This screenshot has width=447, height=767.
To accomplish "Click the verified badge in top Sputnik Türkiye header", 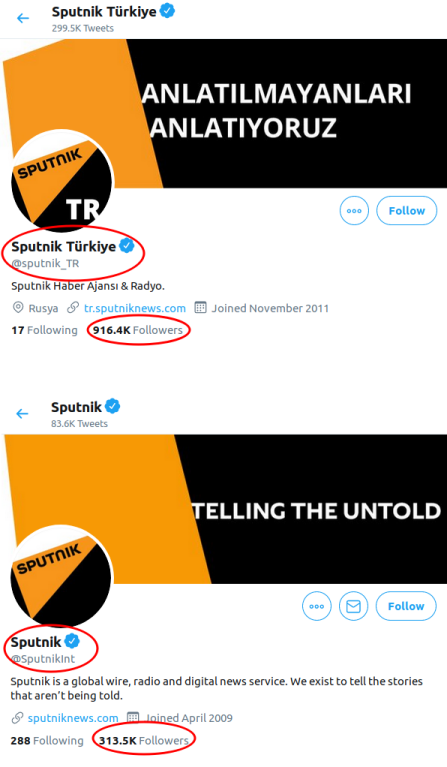I will pyautogui.click(x=168, y=11).
